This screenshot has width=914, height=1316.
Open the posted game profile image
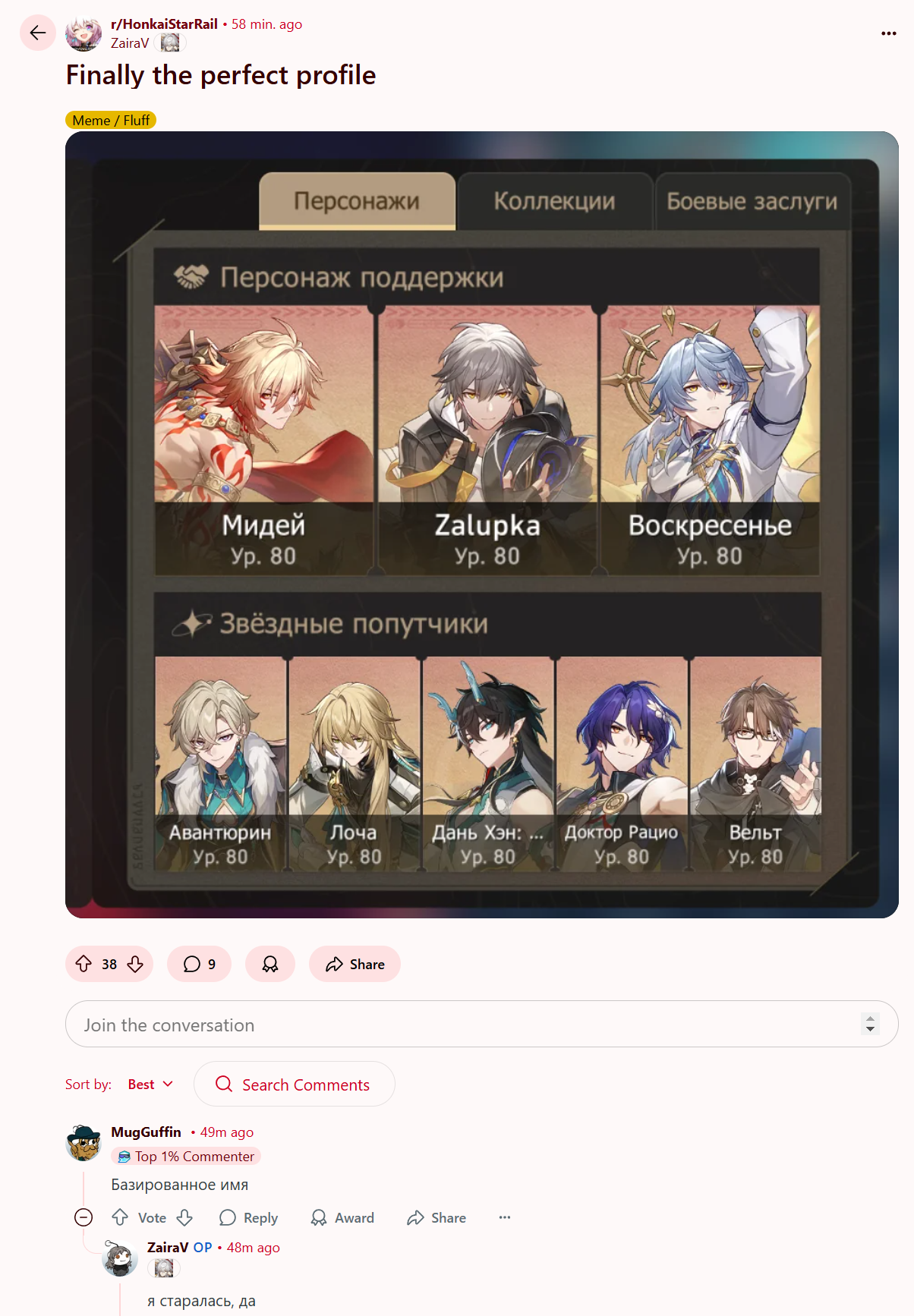point(482,524)
